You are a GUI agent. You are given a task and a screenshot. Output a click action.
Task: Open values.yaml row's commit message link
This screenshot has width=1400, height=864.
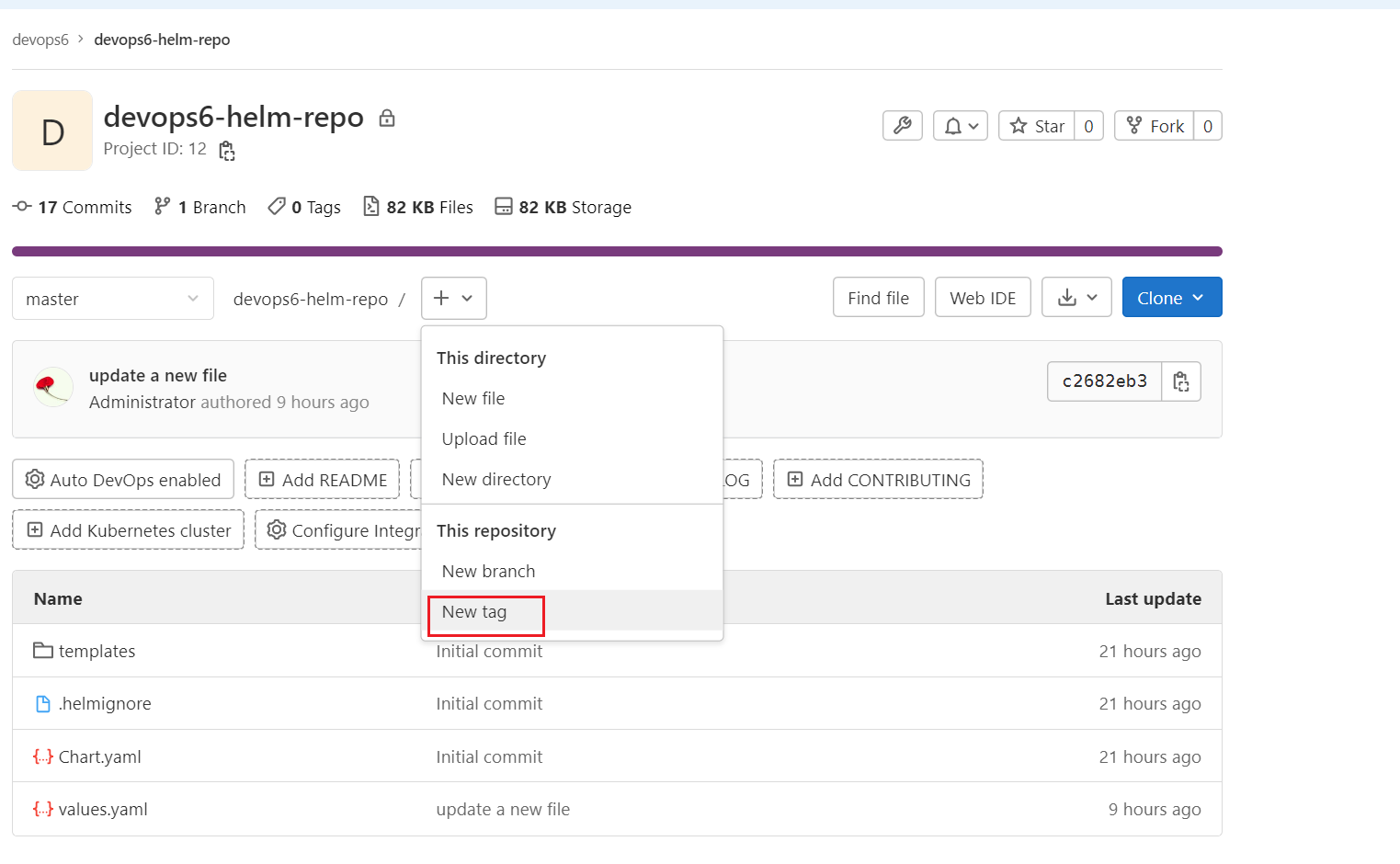point(503,809)
